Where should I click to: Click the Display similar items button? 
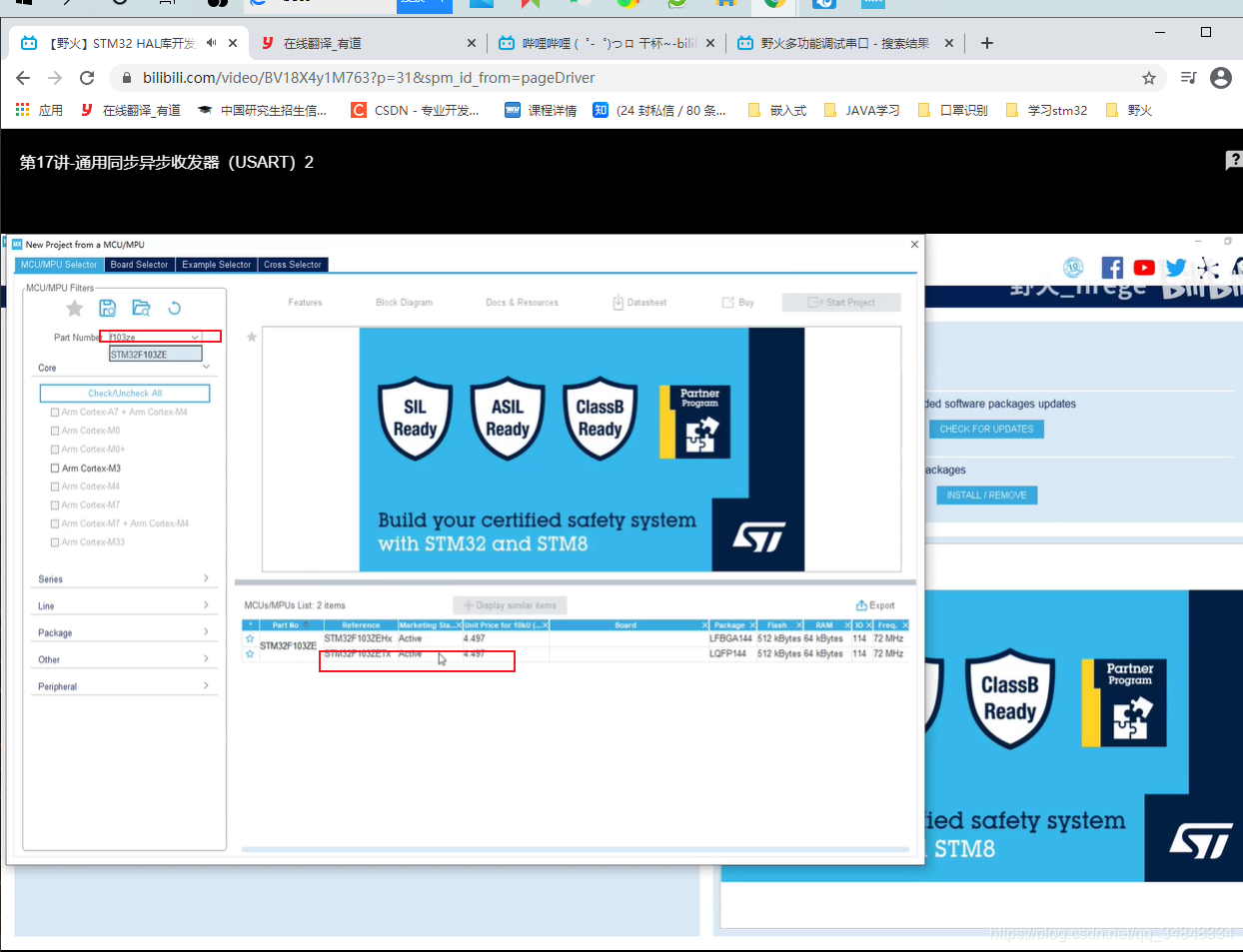[x=510, y=605]
